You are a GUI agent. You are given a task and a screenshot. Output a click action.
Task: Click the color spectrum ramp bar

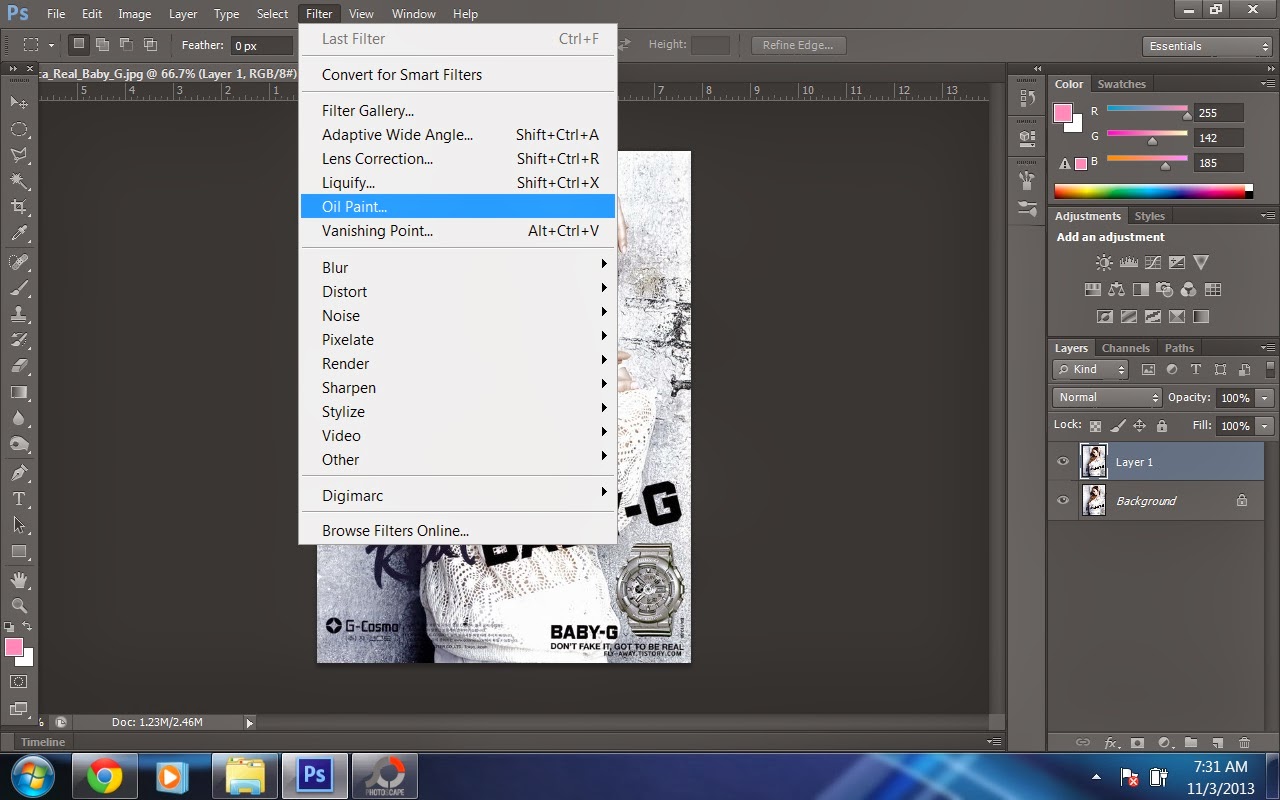[x=1151, y=191]
